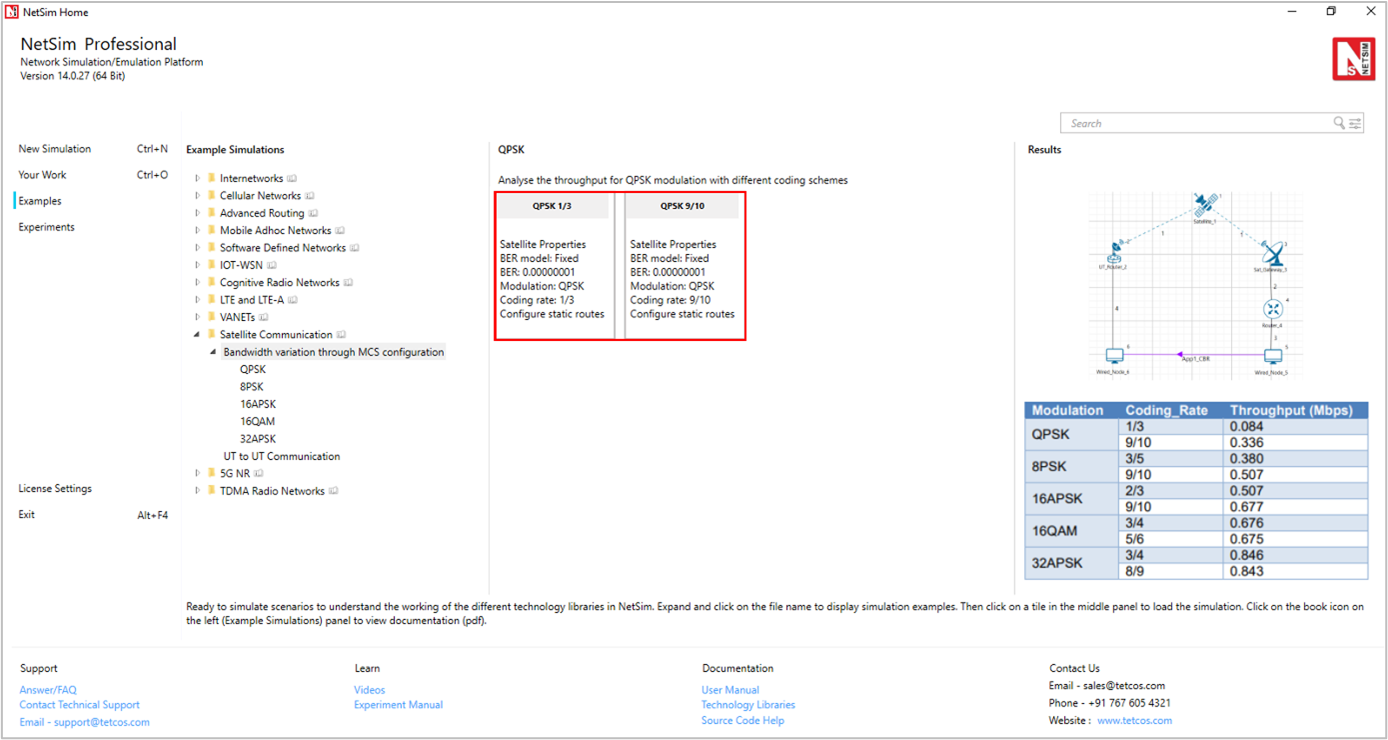Click the book icon beside Cellular Networks

coord(310,196)
